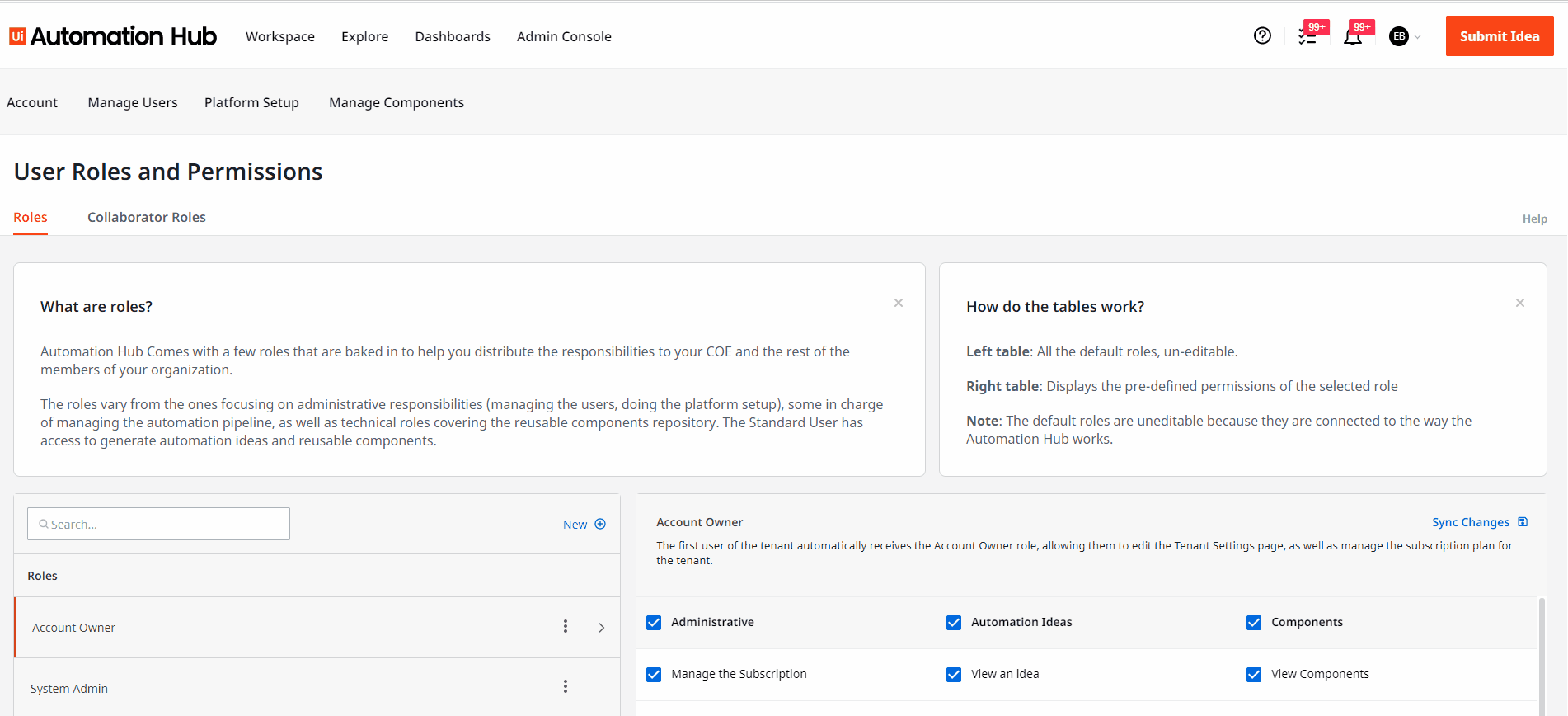Open the Account Owner three-dot menu
1568x716 pixels.
[566, 626]
